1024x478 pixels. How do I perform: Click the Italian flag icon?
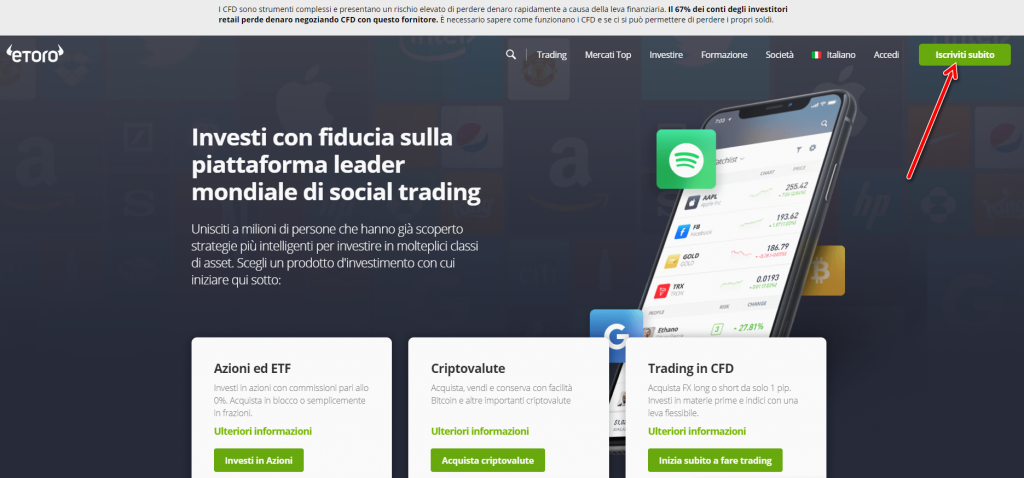[816, 55]
